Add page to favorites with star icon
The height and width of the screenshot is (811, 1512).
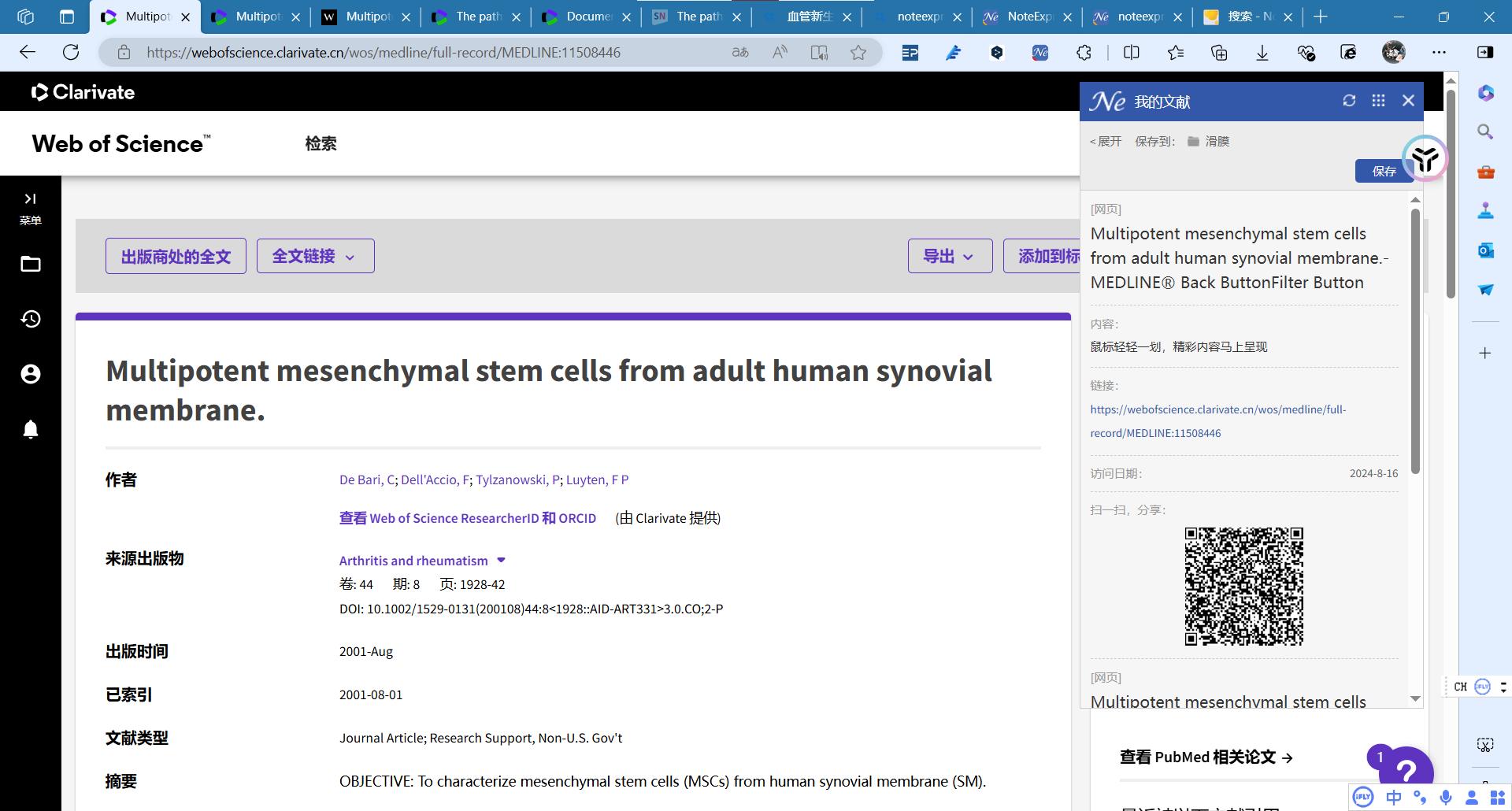(x=858, y=52)
